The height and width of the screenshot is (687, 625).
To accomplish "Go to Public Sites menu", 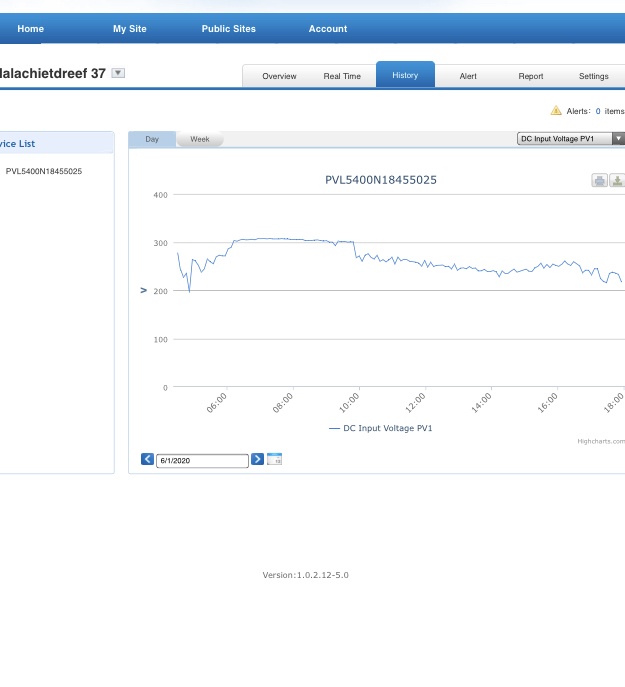I will (x=228, y=28).
